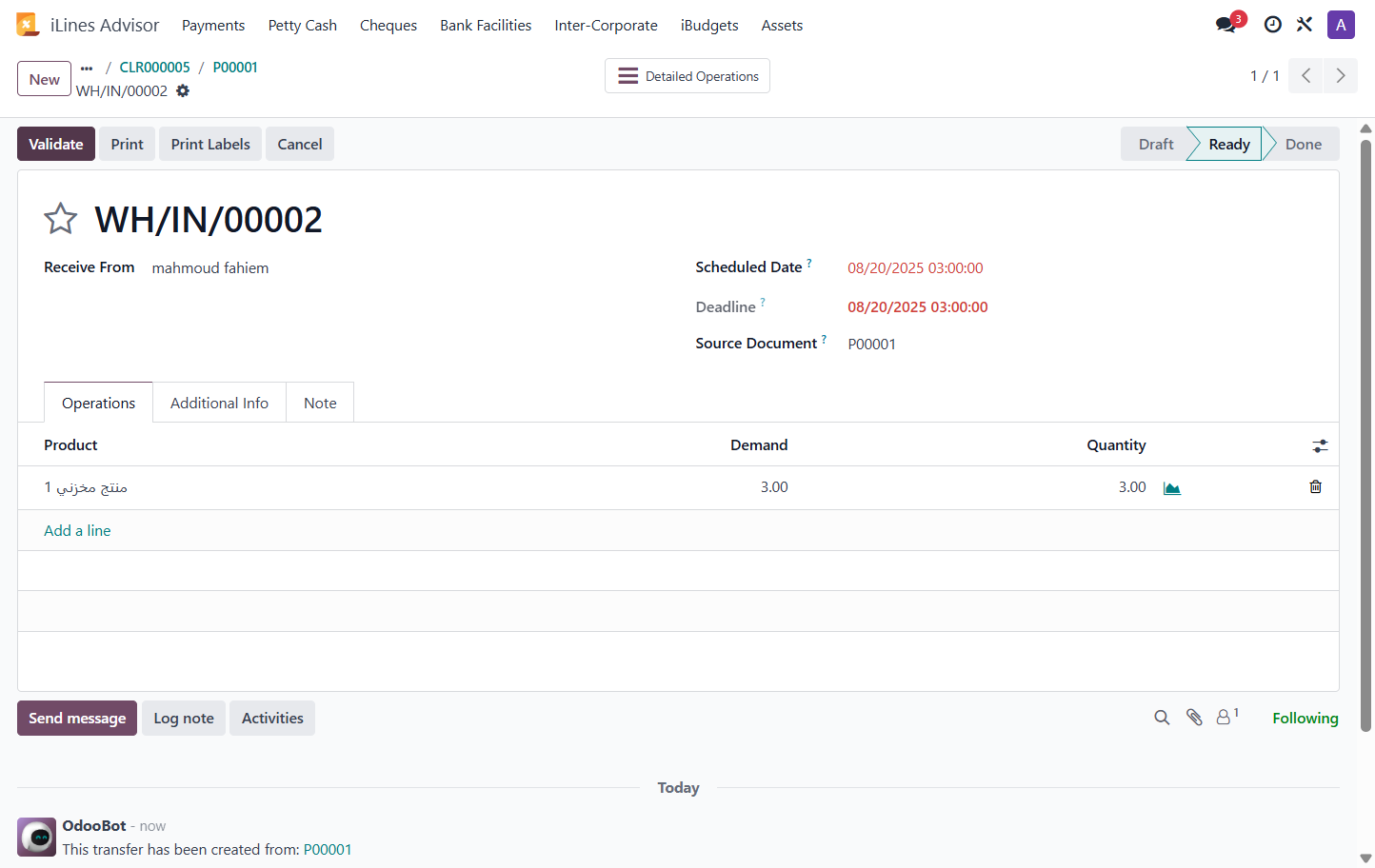Attach files using the paperclip icon
Viewport: 1375px width, 868px height.
click(1194, 718)
